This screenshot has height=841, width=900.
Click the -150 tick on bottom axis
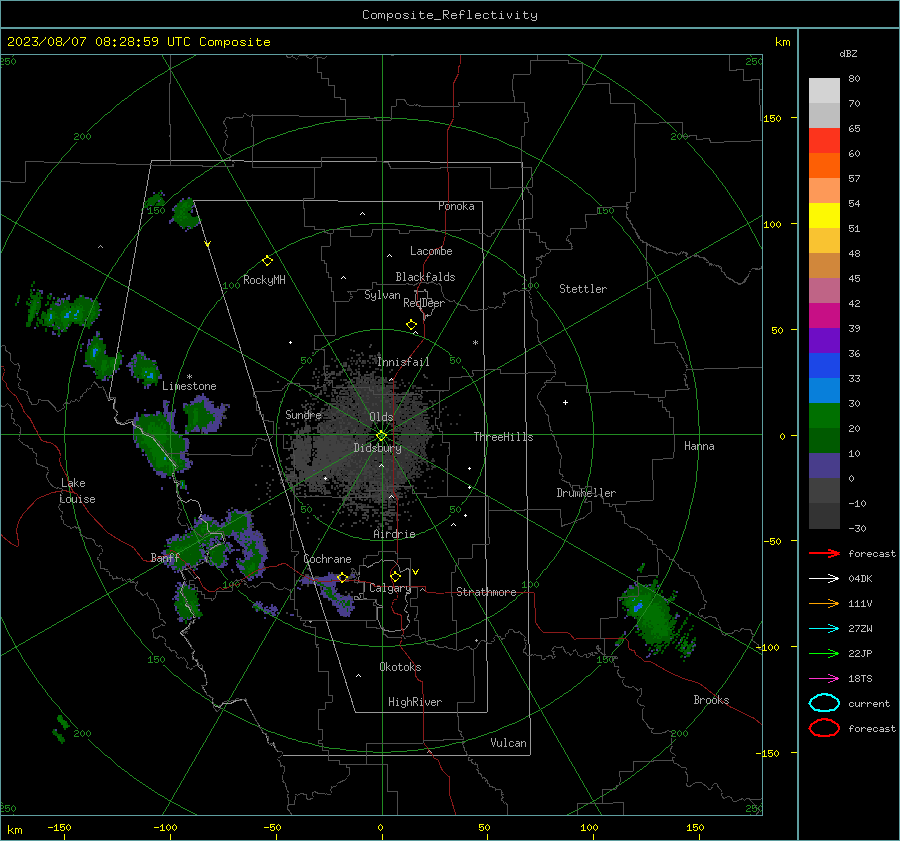point(59,828)
